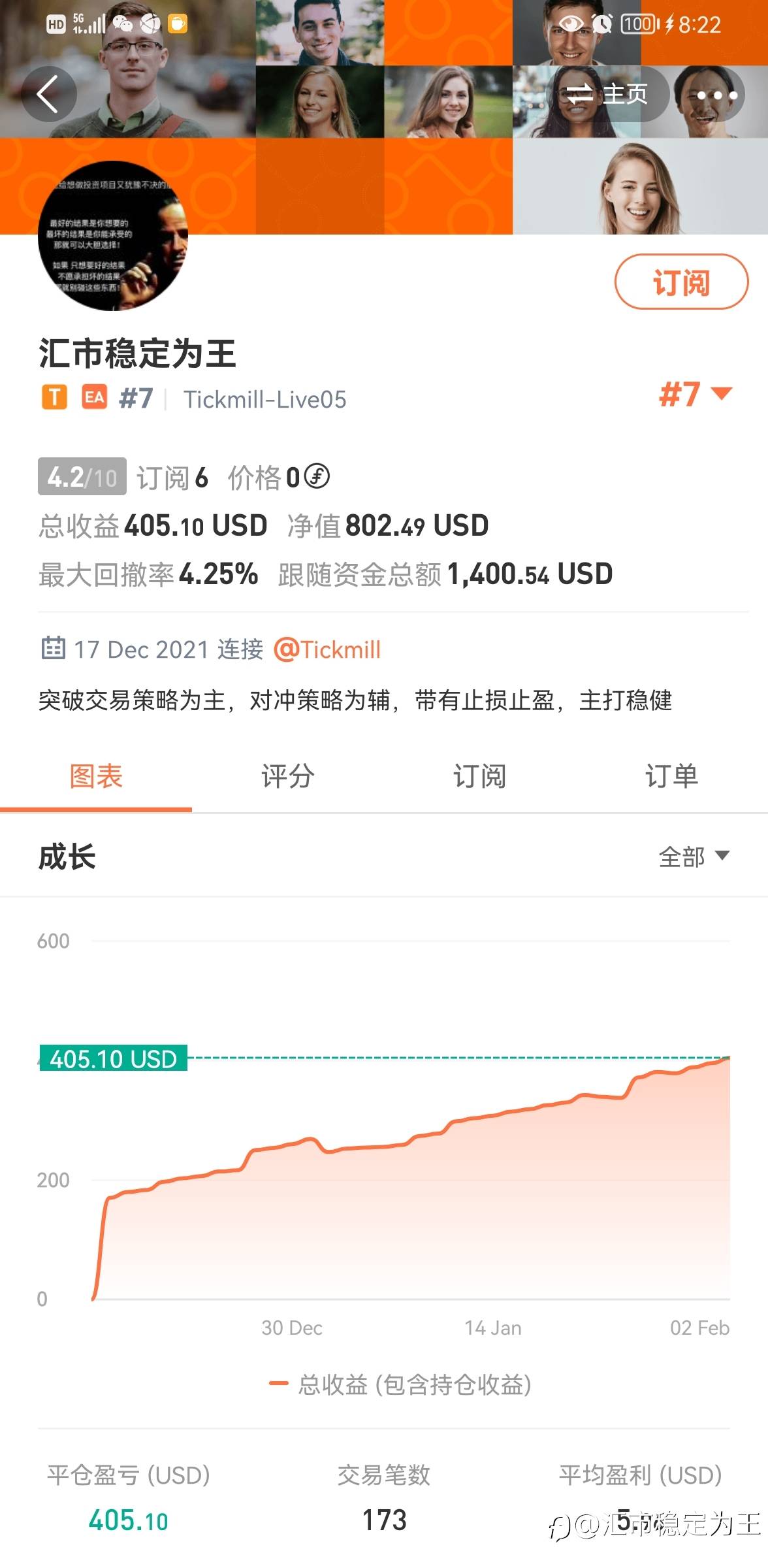
Task: Tap the WeChat icon in status bar
Action: [x=122, y=25]
